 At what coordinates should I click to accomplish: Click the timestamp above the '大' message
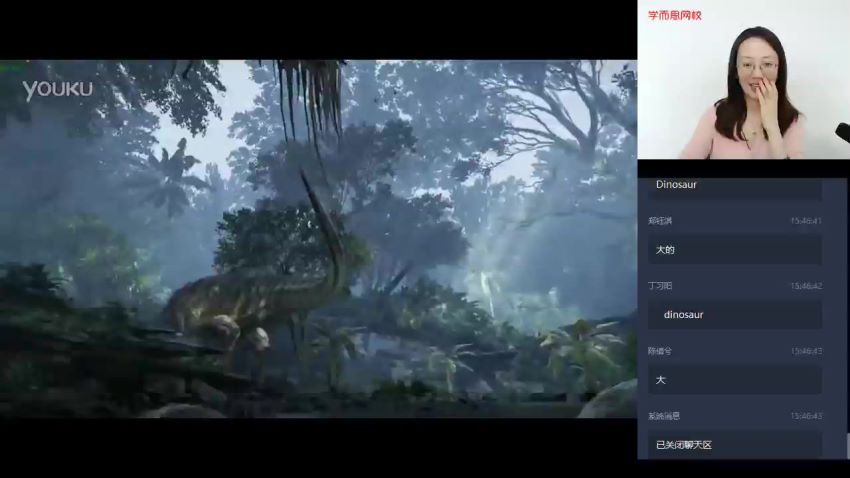point(806,351)
